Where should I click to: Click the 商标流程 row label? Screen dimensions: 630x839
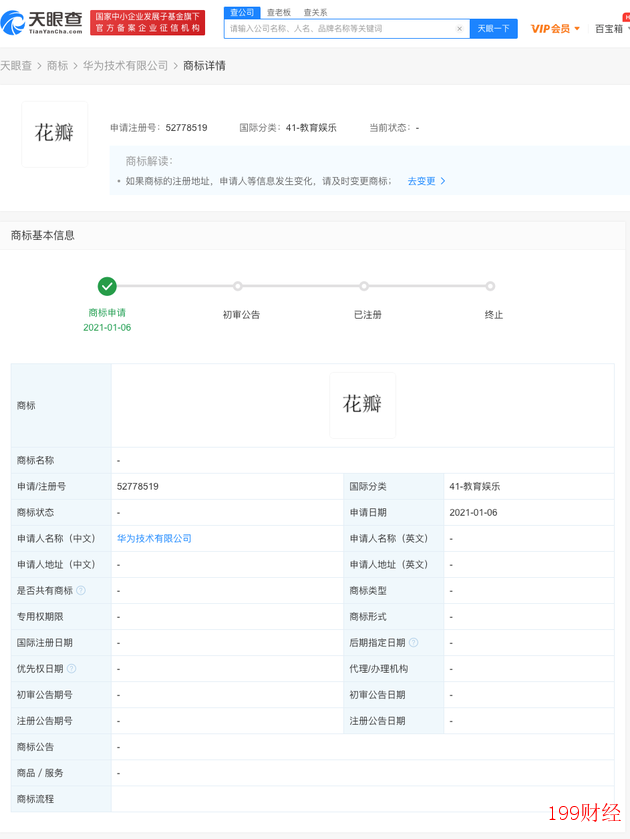(x=35, y=799)
